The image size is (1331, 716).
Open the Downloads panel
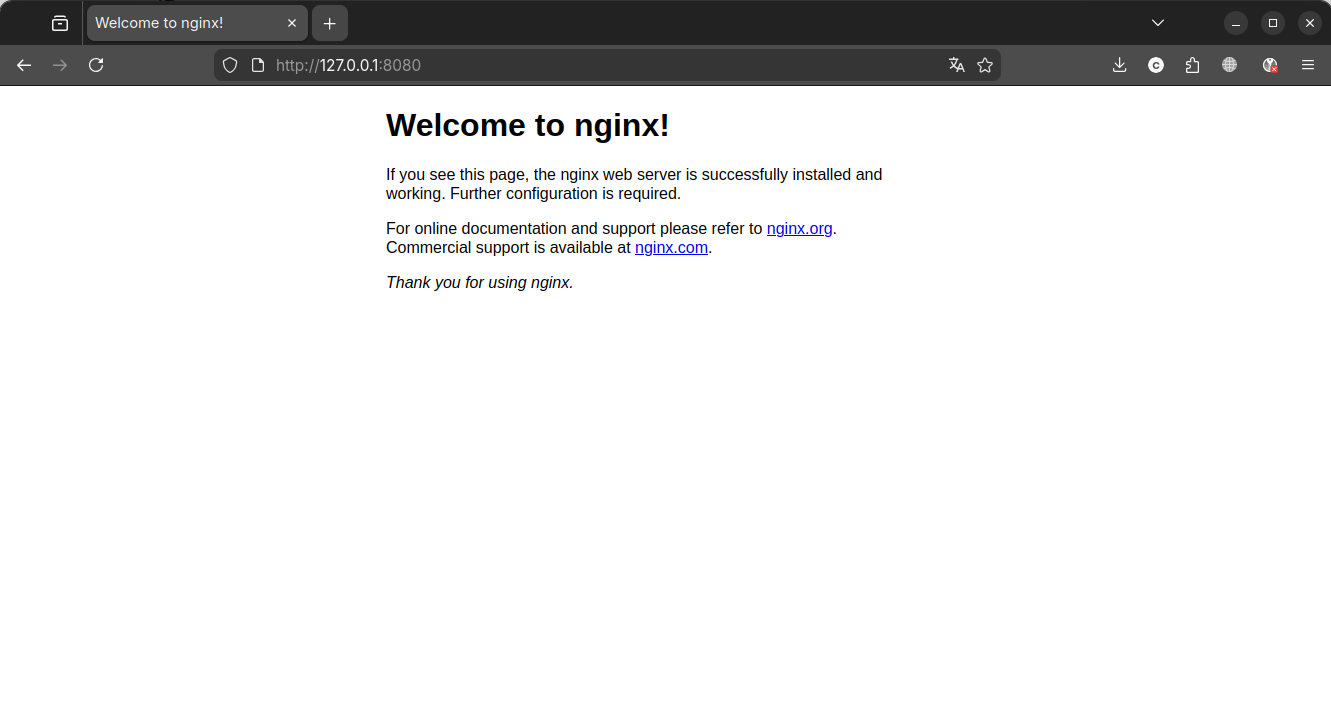(1119, 65)
